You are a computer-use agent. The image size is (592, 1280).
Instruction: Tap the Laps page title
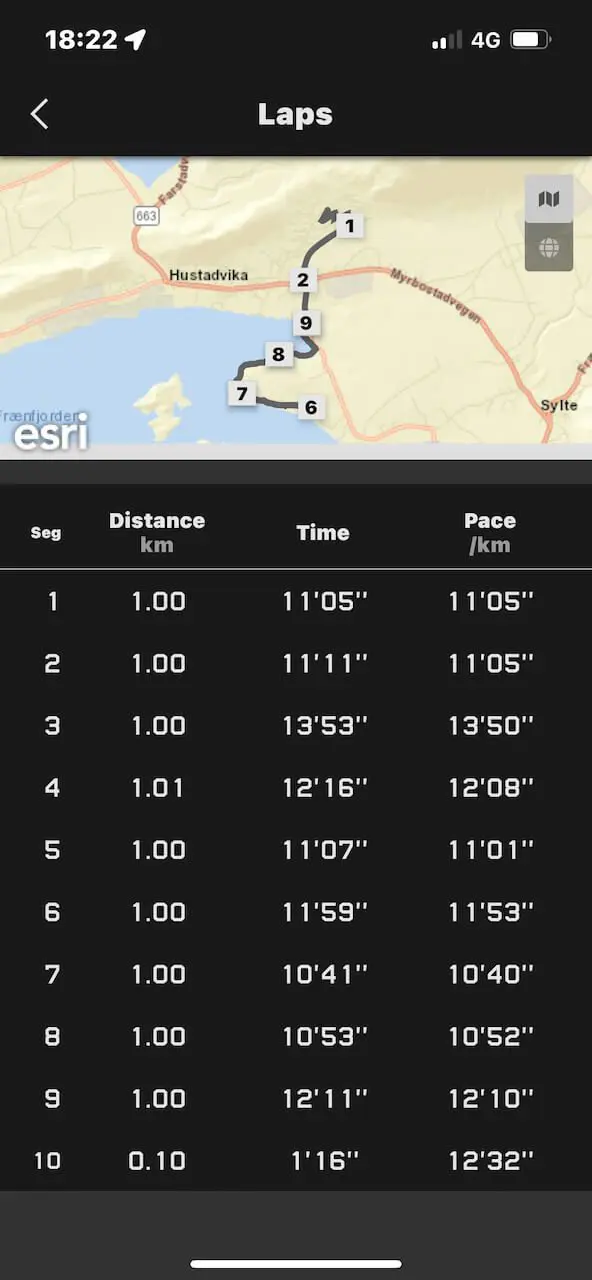click(295, 114)
